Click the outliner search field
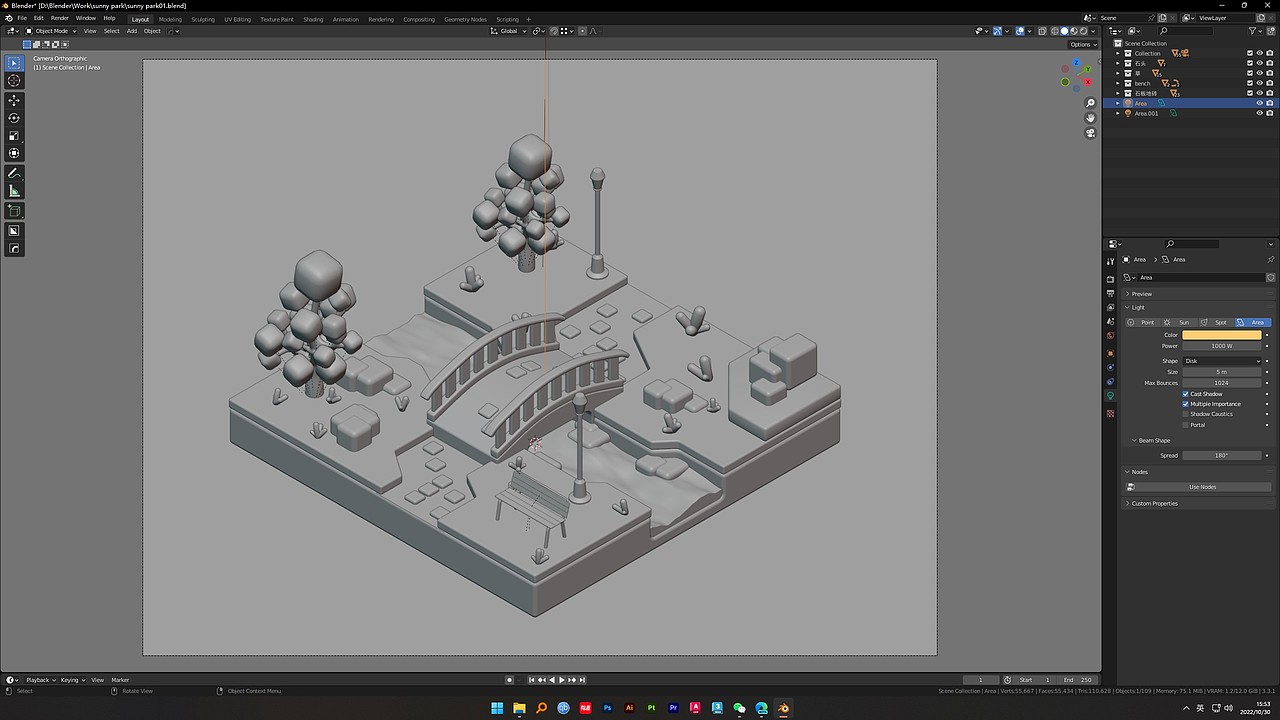This screenshot has width=1280, height=720. pyautogui.click(x=1184, y=31)
